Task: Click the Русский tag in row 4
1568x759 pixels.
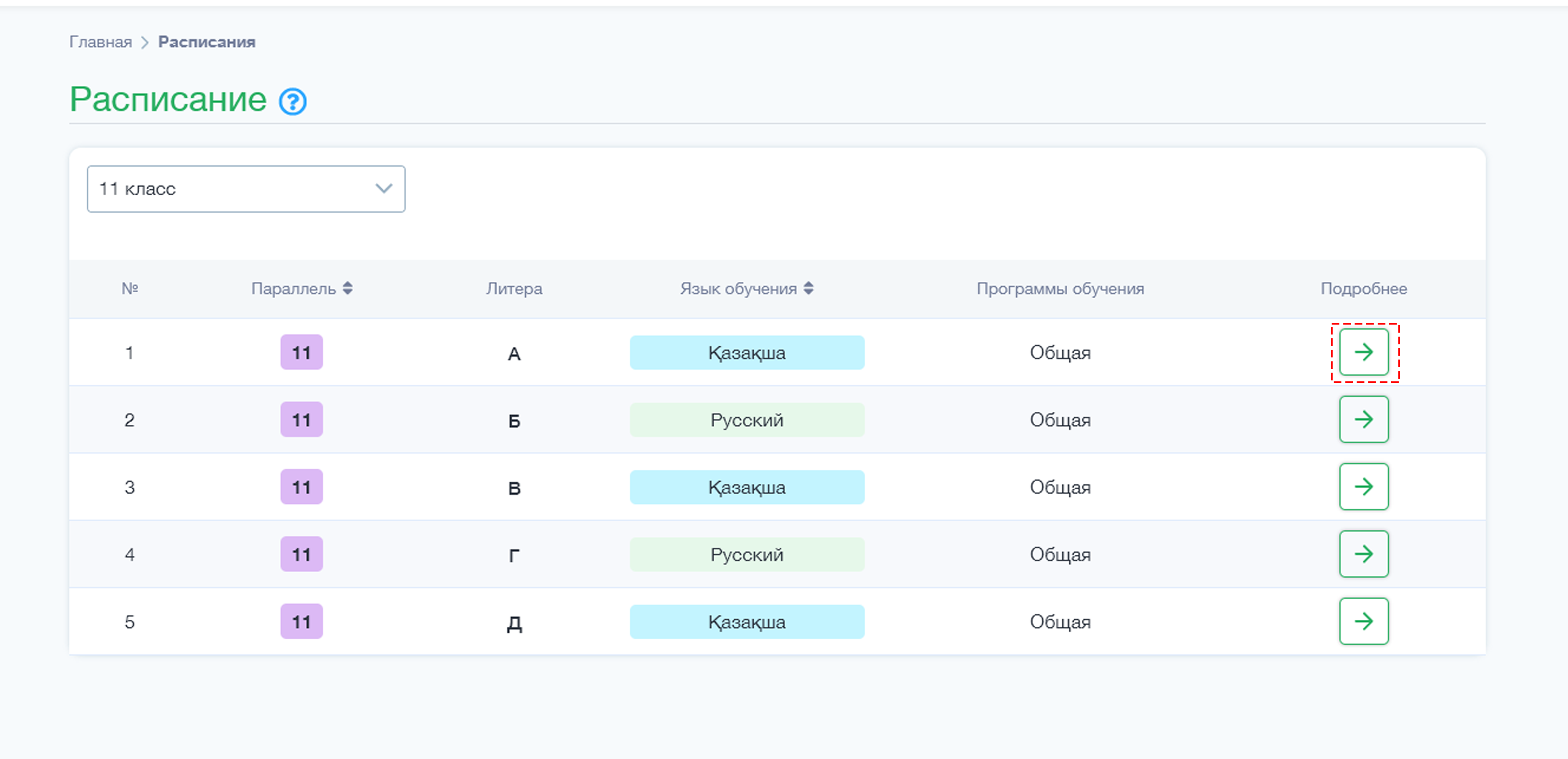Action: pyautogui.click(x=747, y=554)
